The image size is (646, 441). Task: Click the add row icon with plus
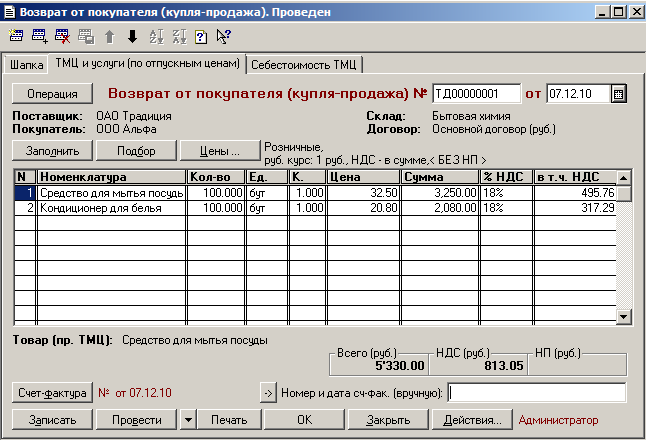point(40,37)
